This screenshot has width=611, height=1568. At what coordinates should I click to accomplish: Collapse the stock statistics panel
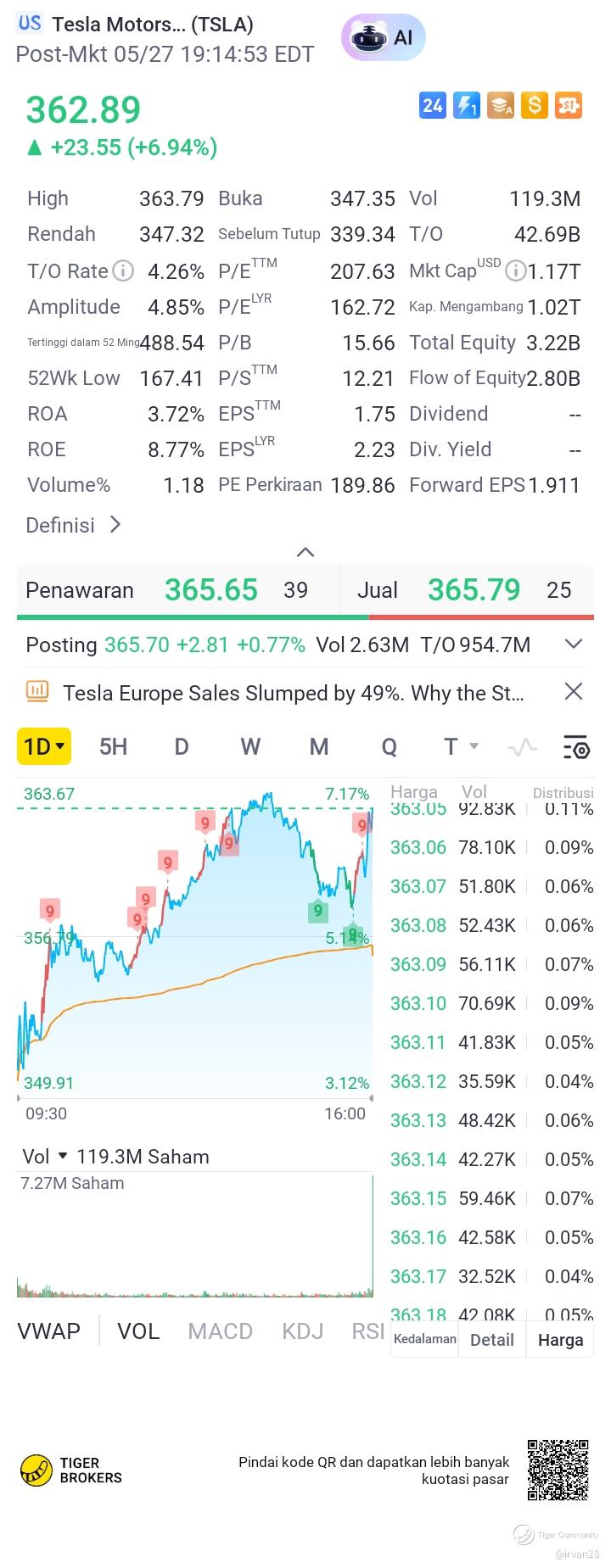305,553
